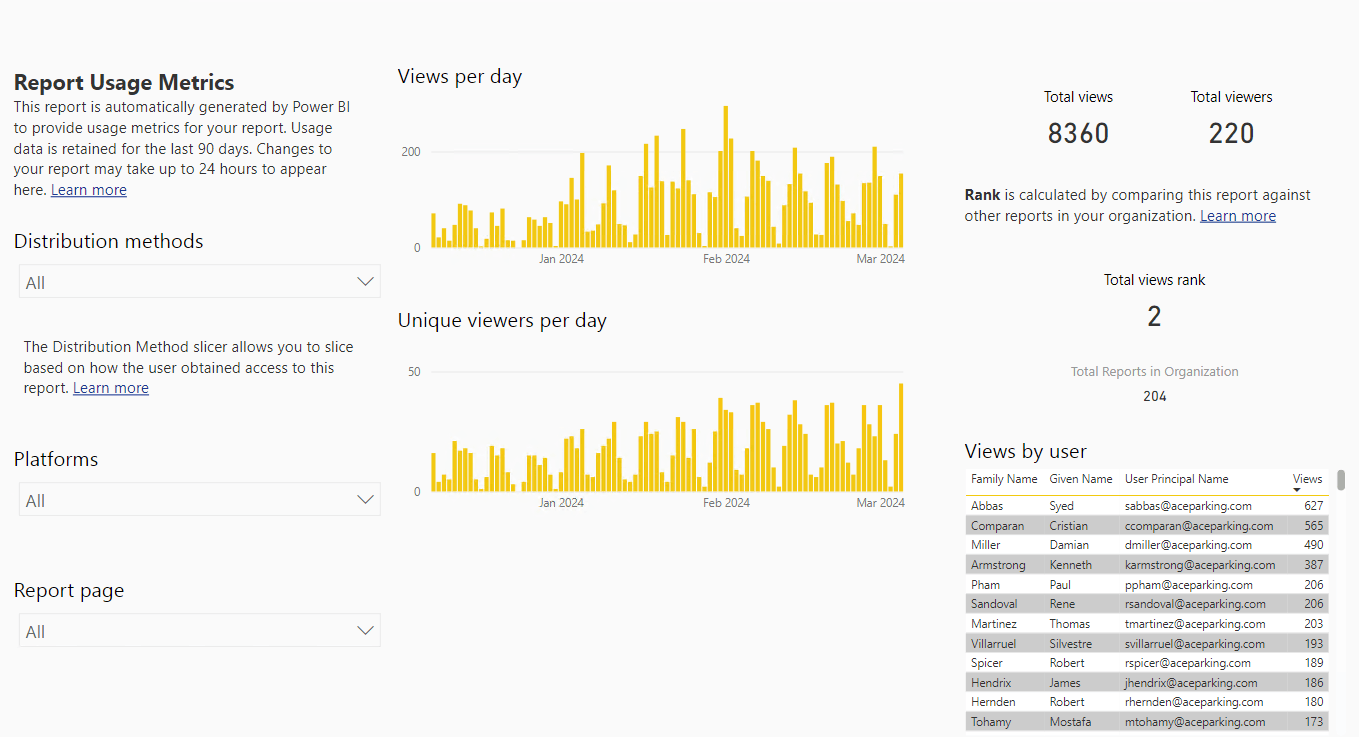Select the Martinez family name cell
The image size is (1359, 737).
click(994, 624)
